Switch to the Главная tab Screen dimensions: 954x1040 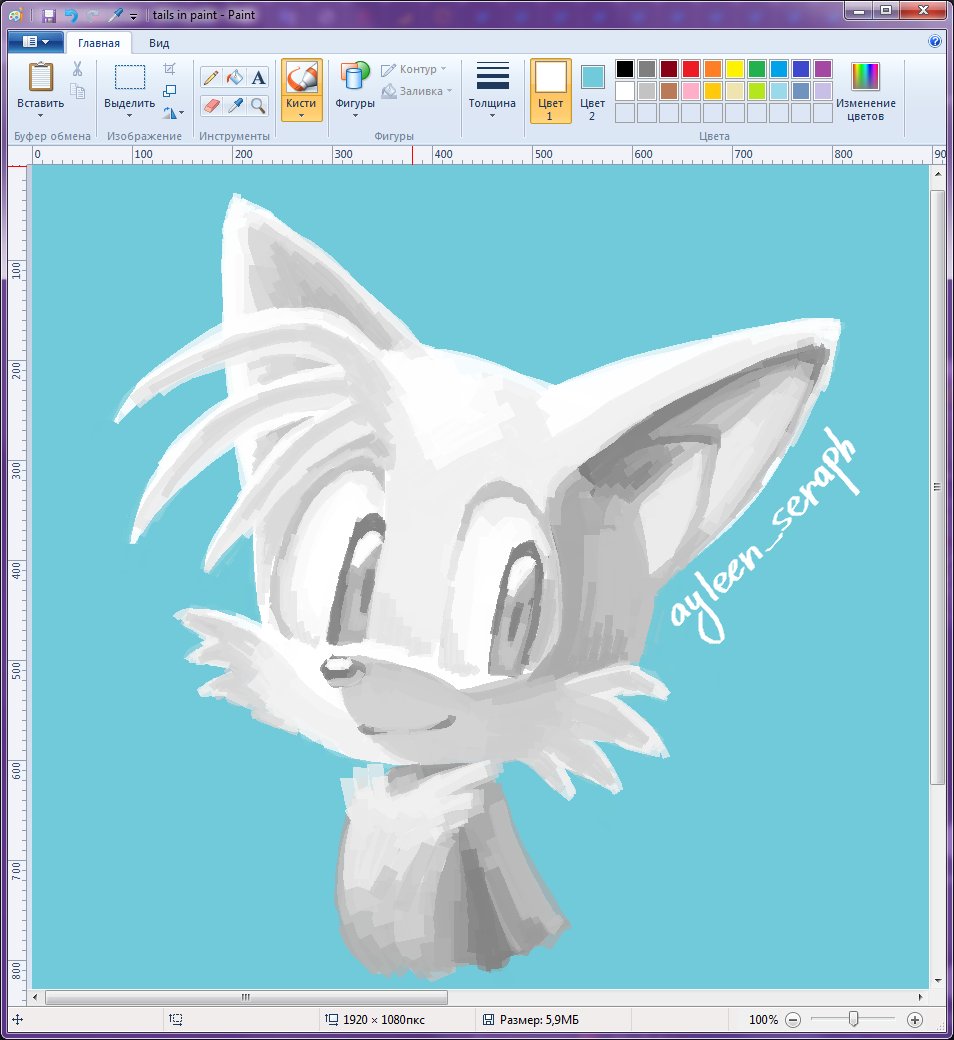click(x=99, y=43)
